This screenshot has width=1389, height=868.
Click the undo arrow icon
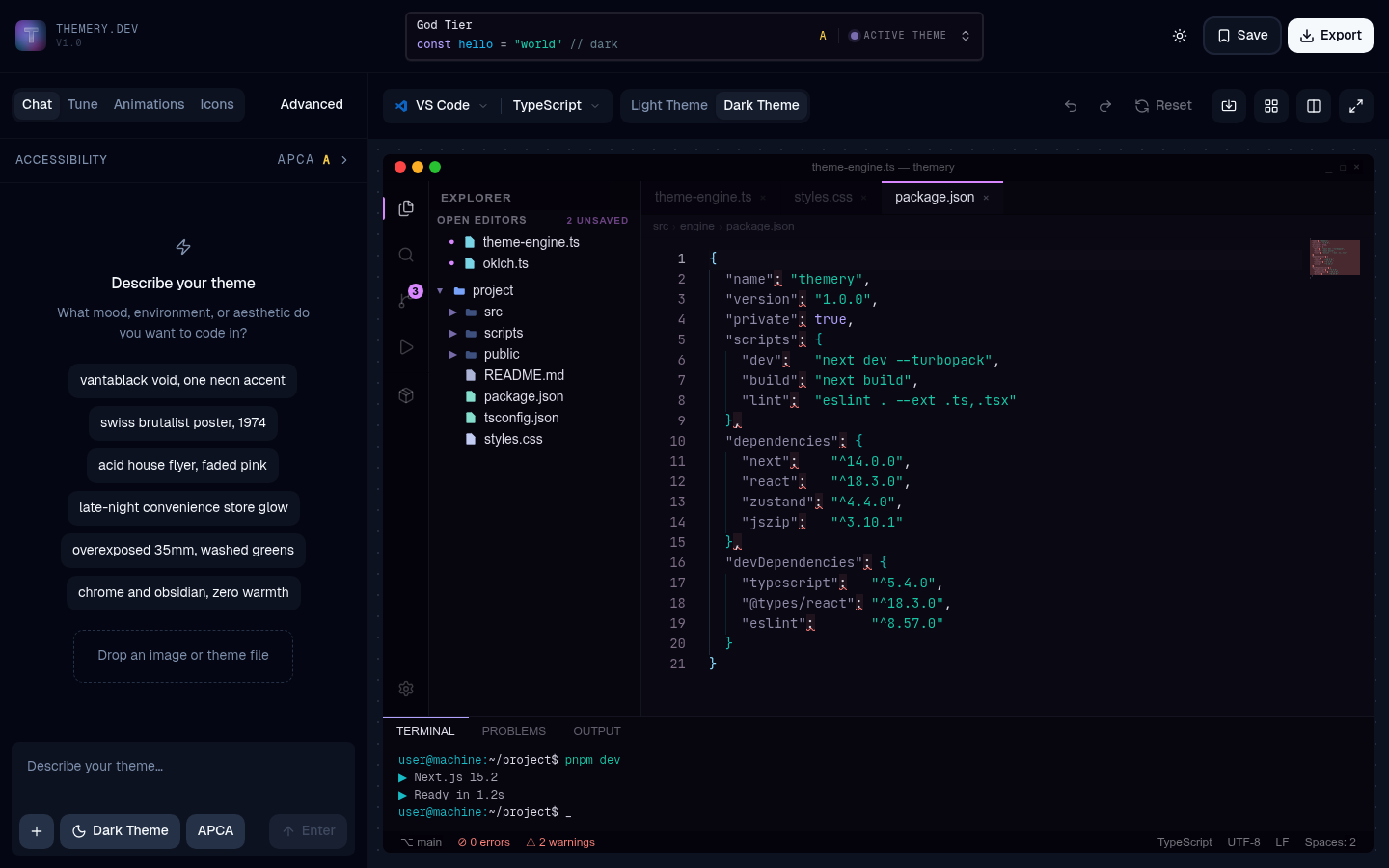(x=1071, y=105)
